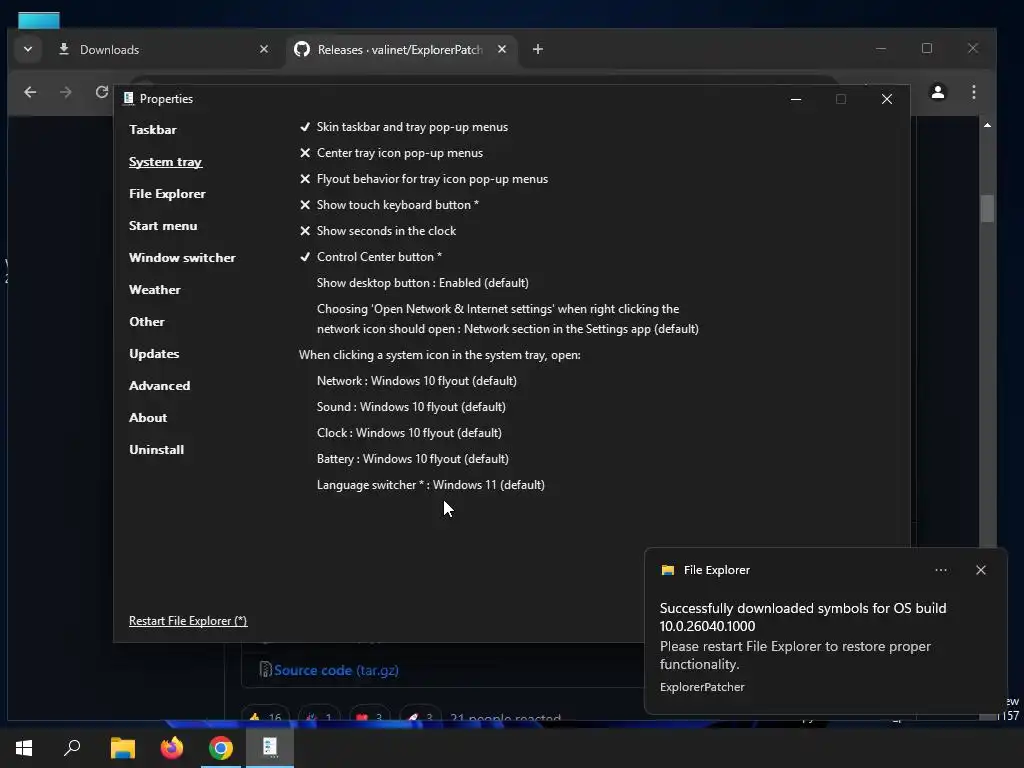1024x768 pixels.
Task: Go back in Chrome
Action: [30, 92]
